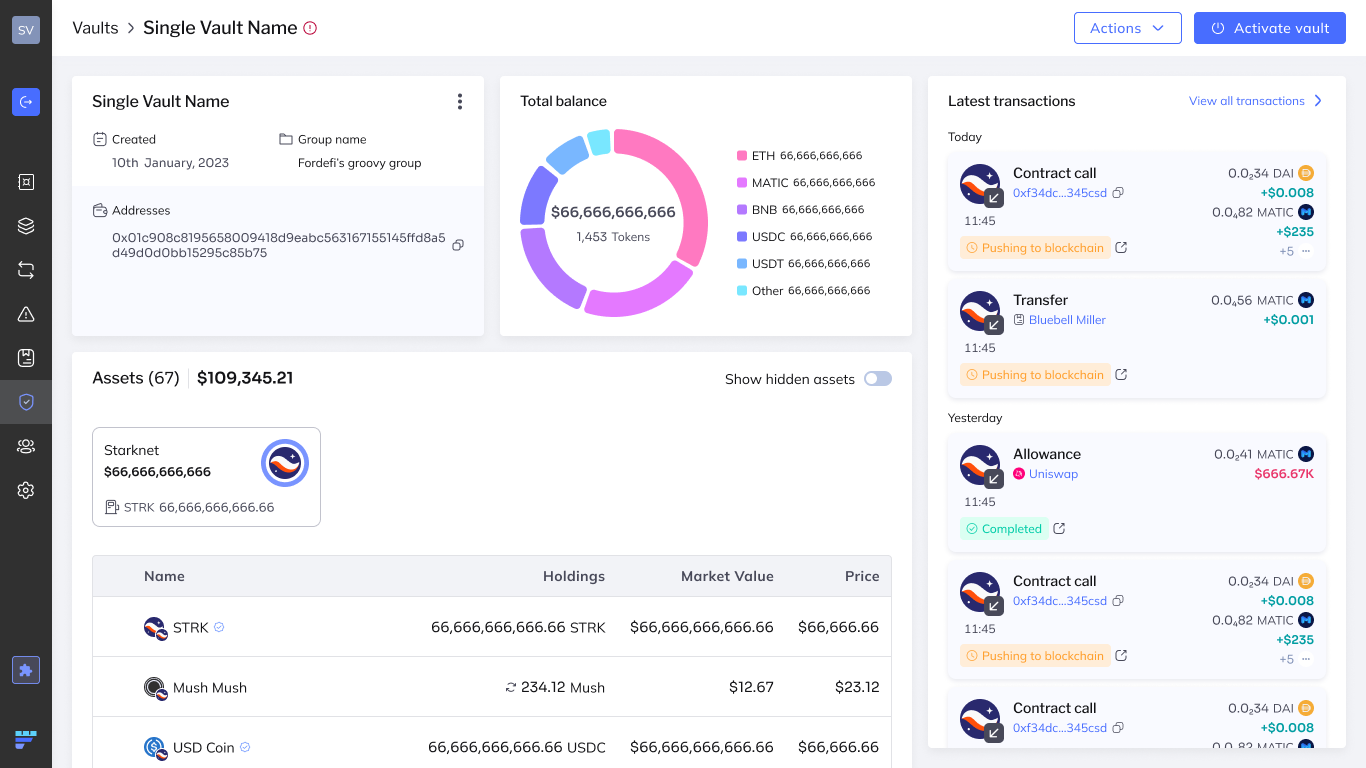This screenshot has width=1366, height=768.
Task: Click the SV avatar in sidebar
Action: tap(26, 30)
